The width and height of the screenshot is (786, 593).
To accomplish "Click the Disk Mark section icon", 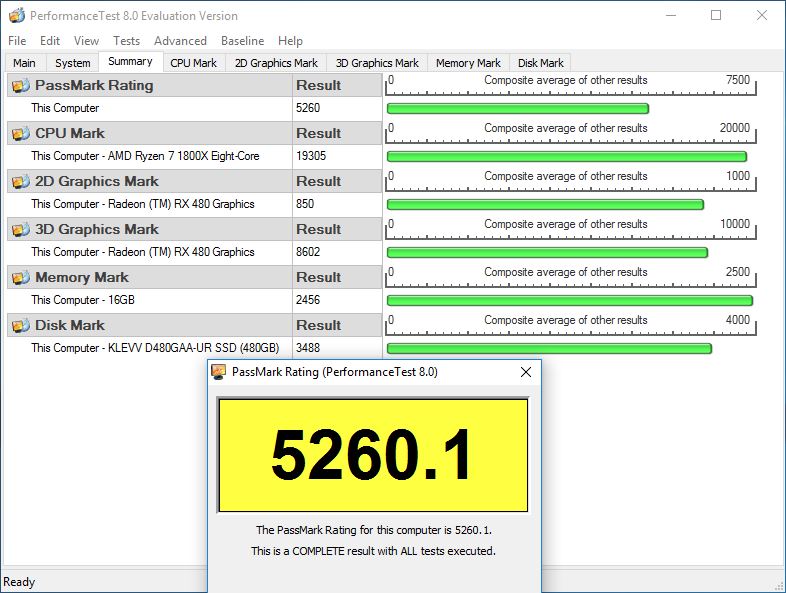I will click(21, 325).
